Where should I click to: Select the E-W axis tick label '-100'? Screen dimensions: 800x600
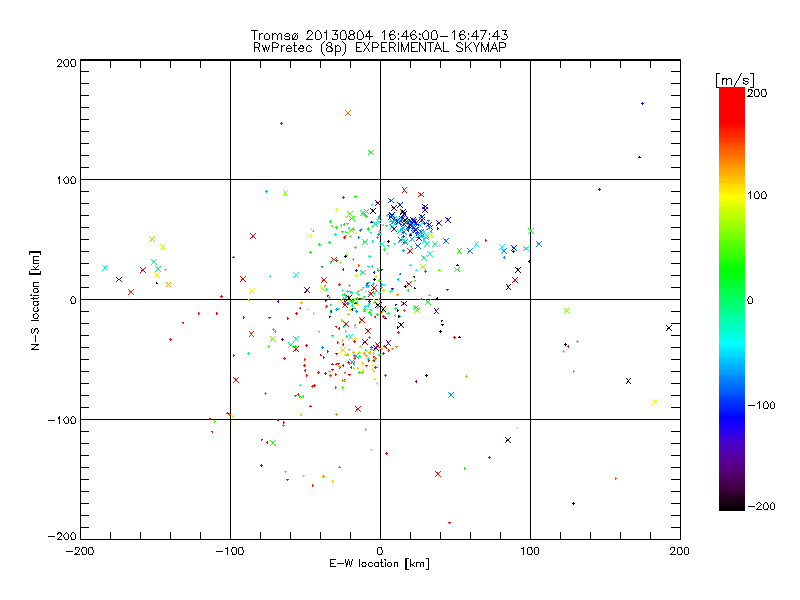pos(230,551)
